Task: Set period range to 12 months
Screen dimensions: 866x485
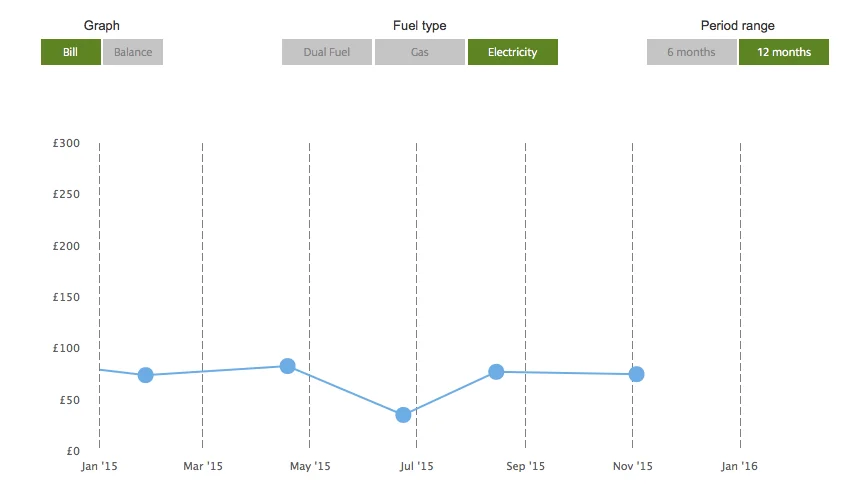Action: pos(784,52)
